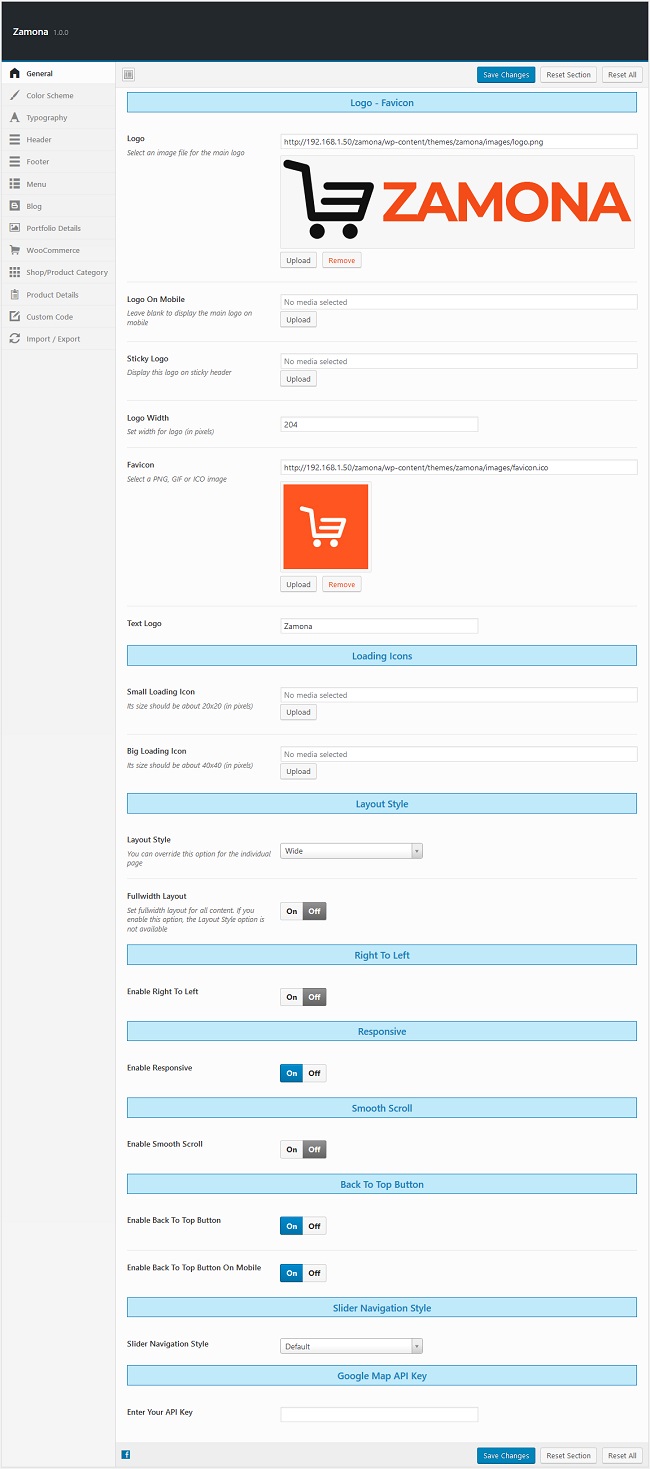Upload a Big Loading Icon
650x1469 pixels.
[x=298, y=771]
